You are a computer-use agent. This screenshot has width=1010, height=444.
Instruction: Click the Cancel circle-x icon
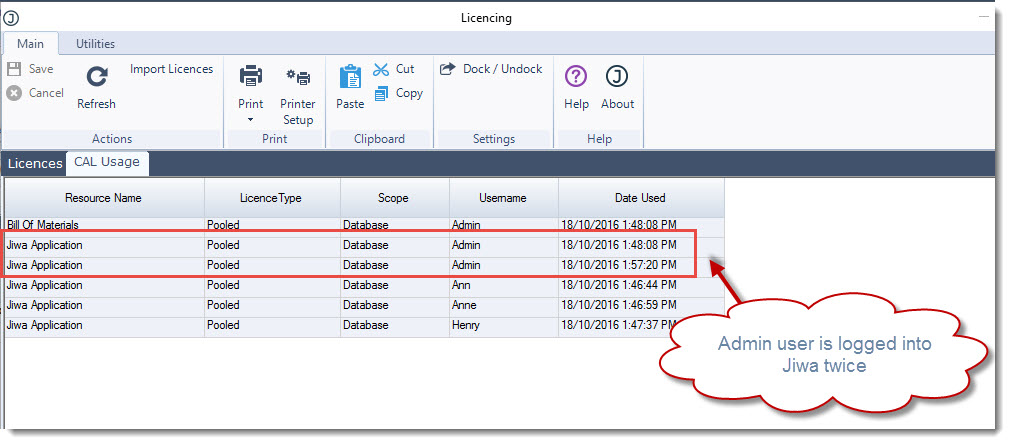14,93
